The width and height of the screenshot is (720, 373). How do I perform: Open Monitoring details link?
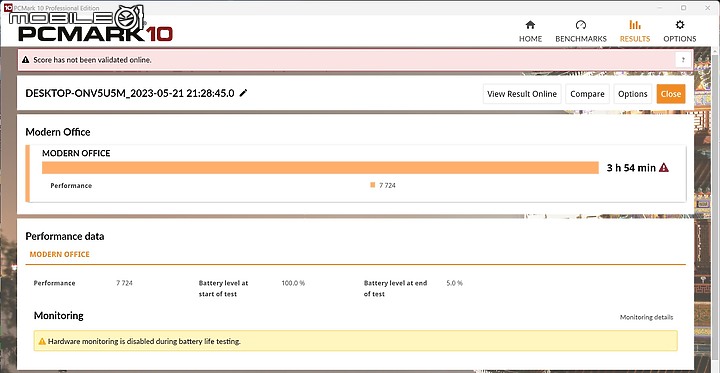click(647, 317)
